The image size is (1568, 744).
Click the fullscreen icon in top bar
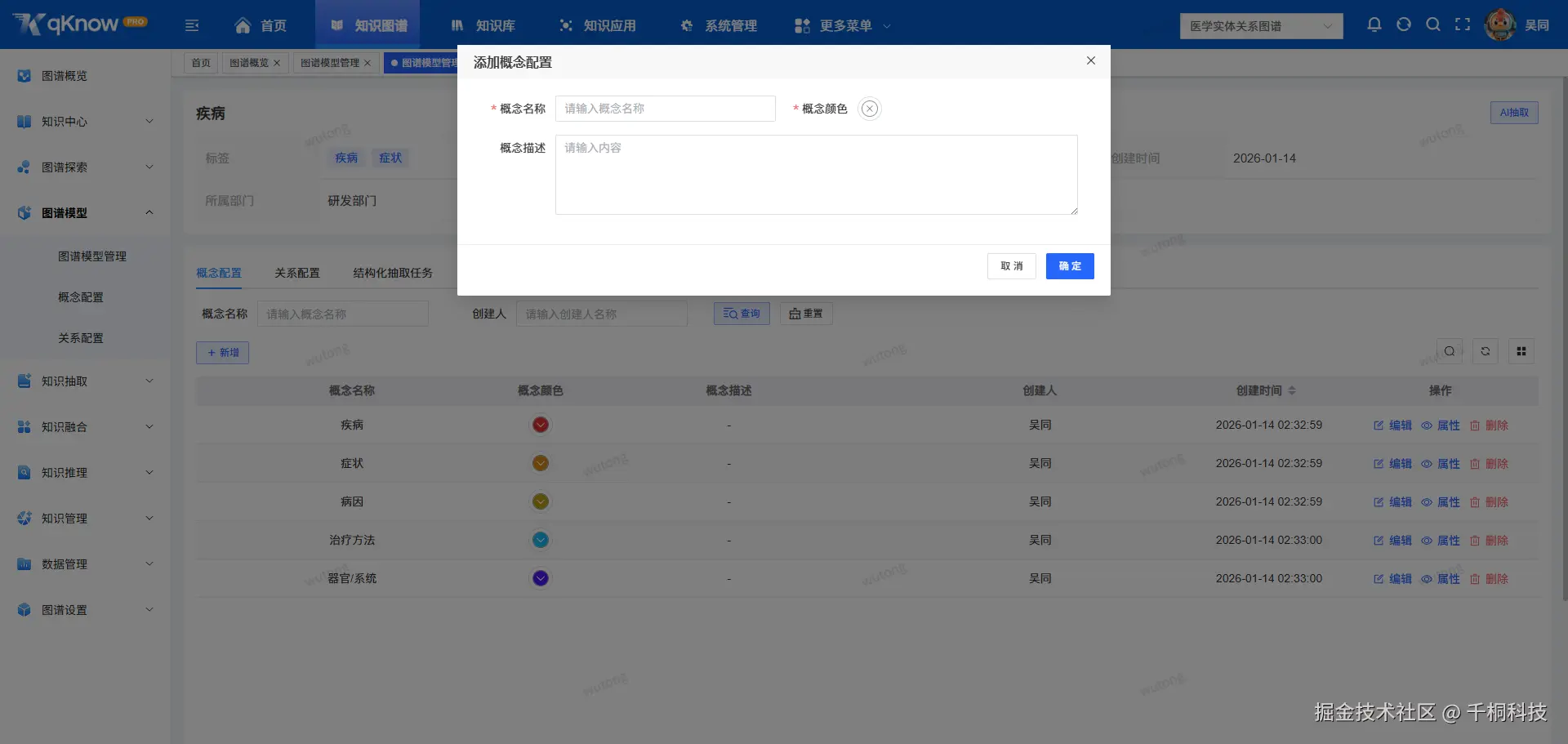[1463, 25]
